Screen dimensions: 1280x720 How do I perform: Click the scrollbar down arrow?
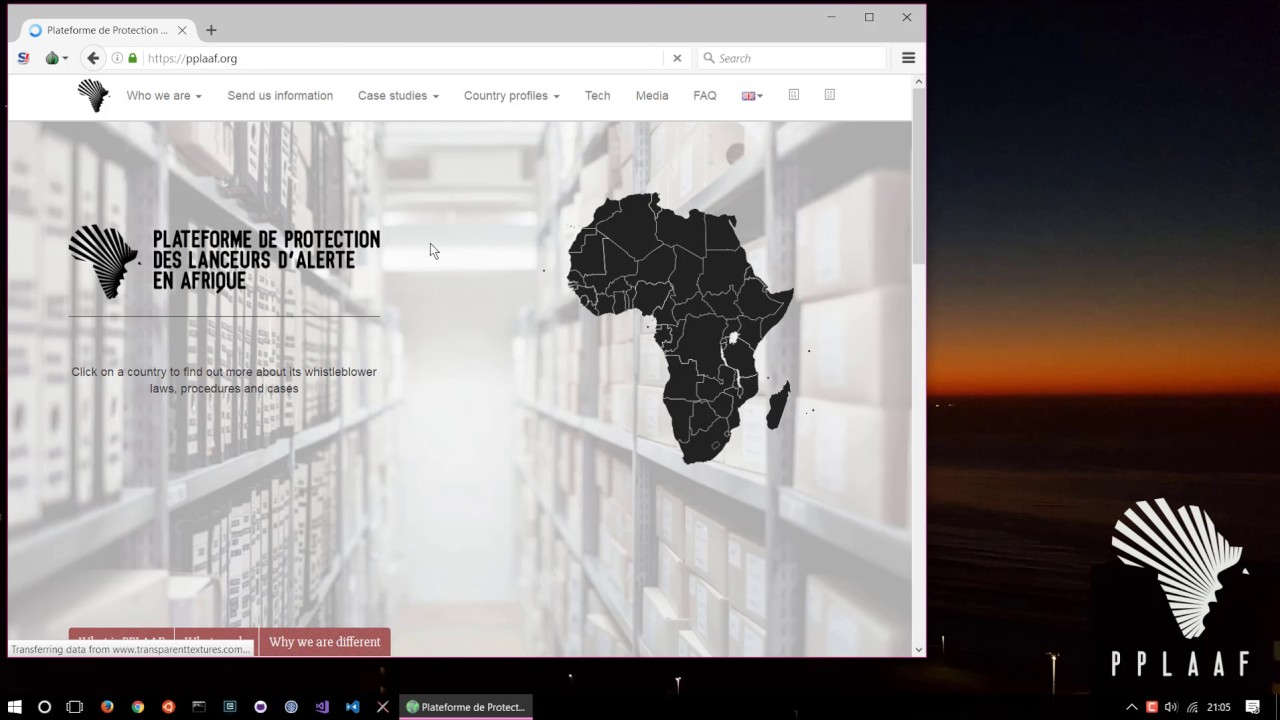tap(918, 649)
